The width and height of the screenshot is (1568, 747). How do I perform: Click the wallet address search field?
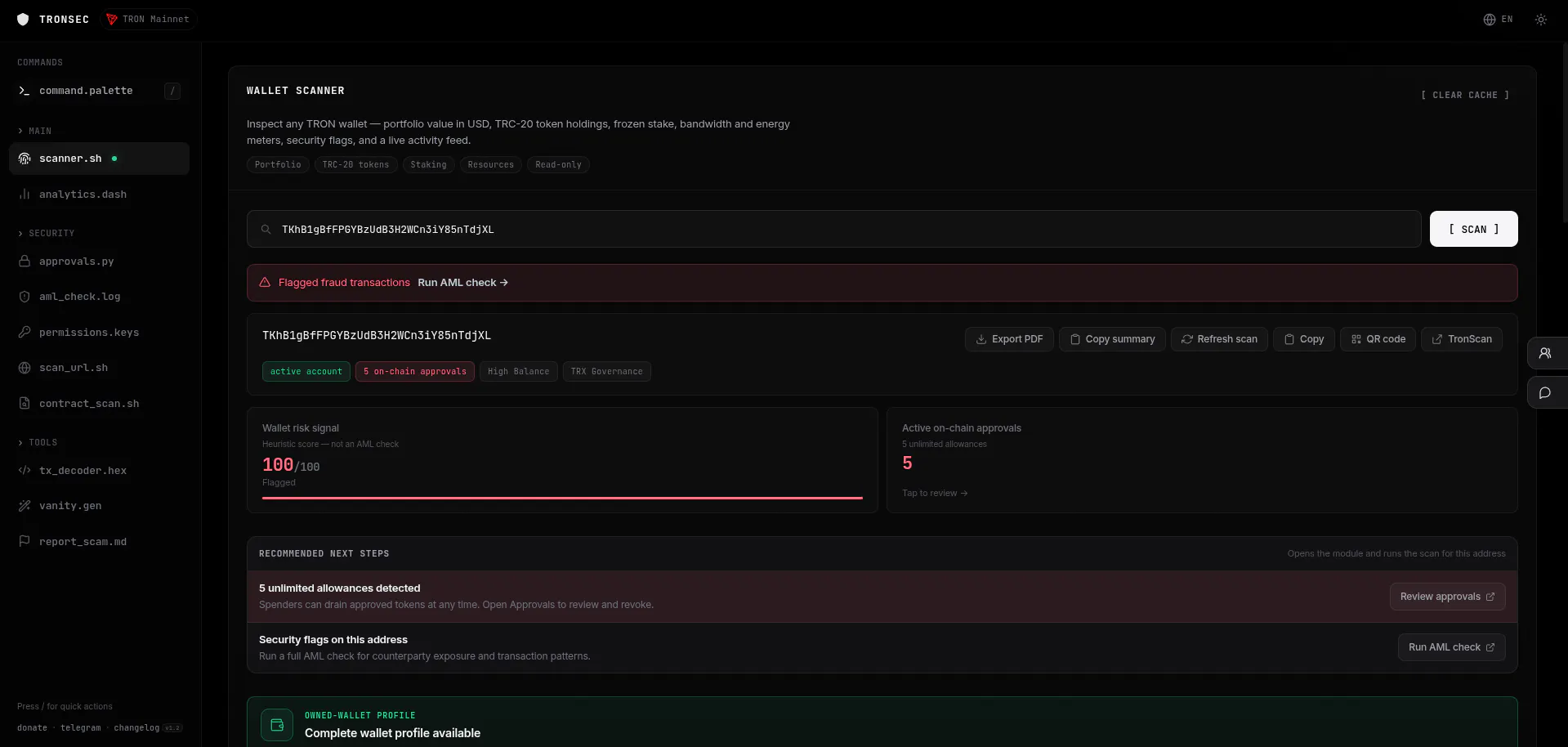(834, 230)
